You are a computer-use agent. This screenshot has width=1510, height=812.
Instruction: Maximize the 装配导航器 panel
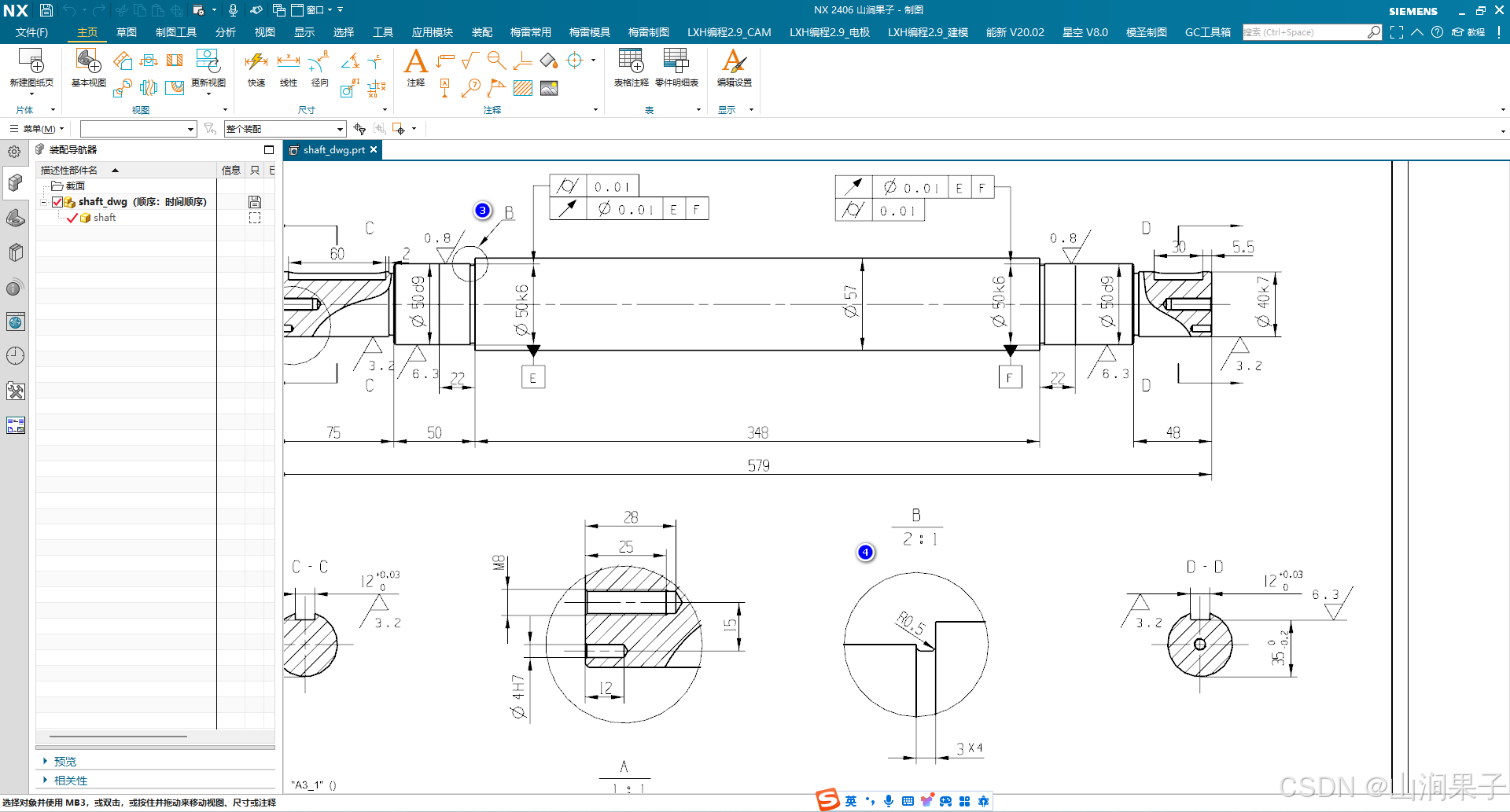pos(269,149)
